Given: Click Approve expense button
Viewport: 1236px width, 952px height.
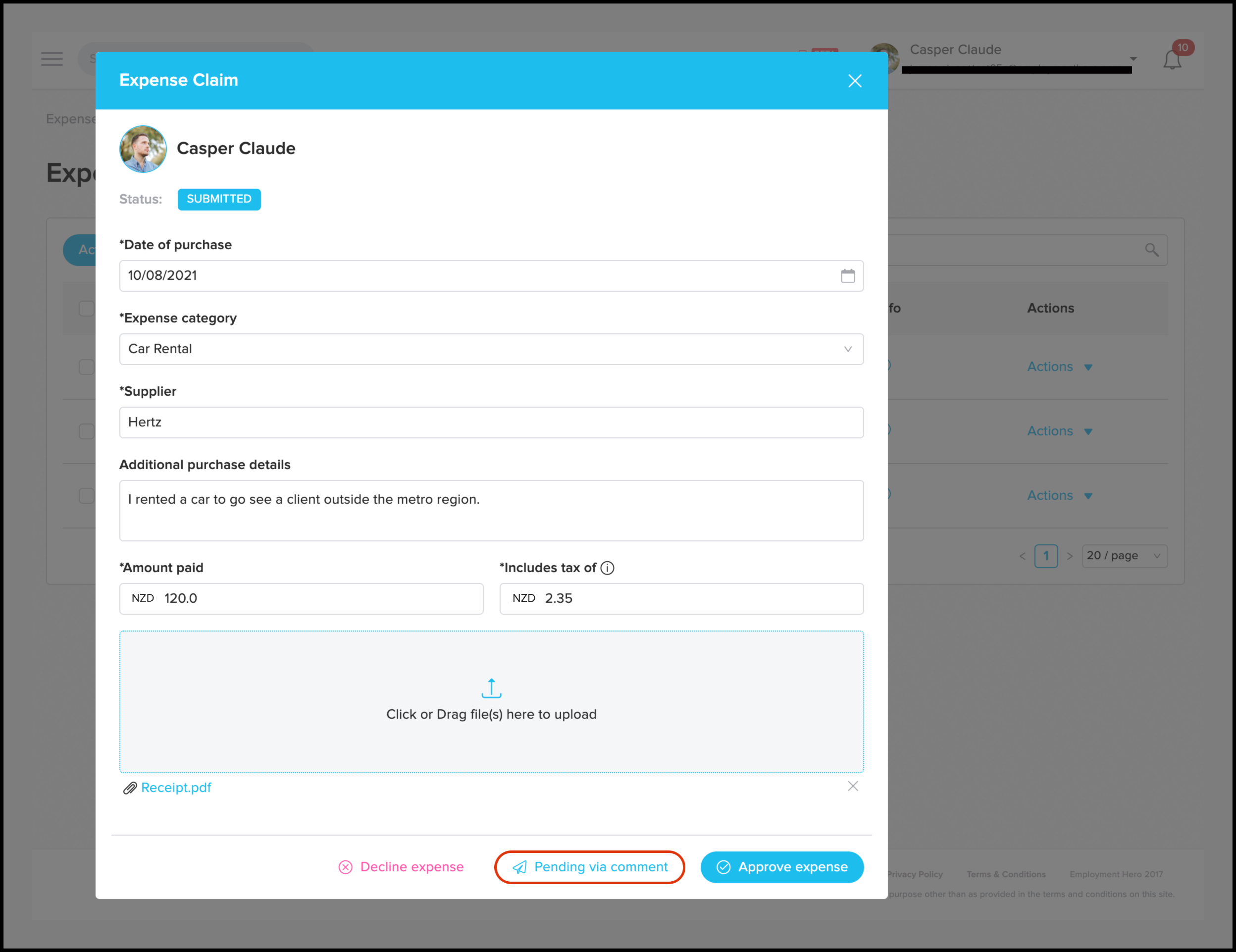Looking at the screenshot, I should (781, 866).
